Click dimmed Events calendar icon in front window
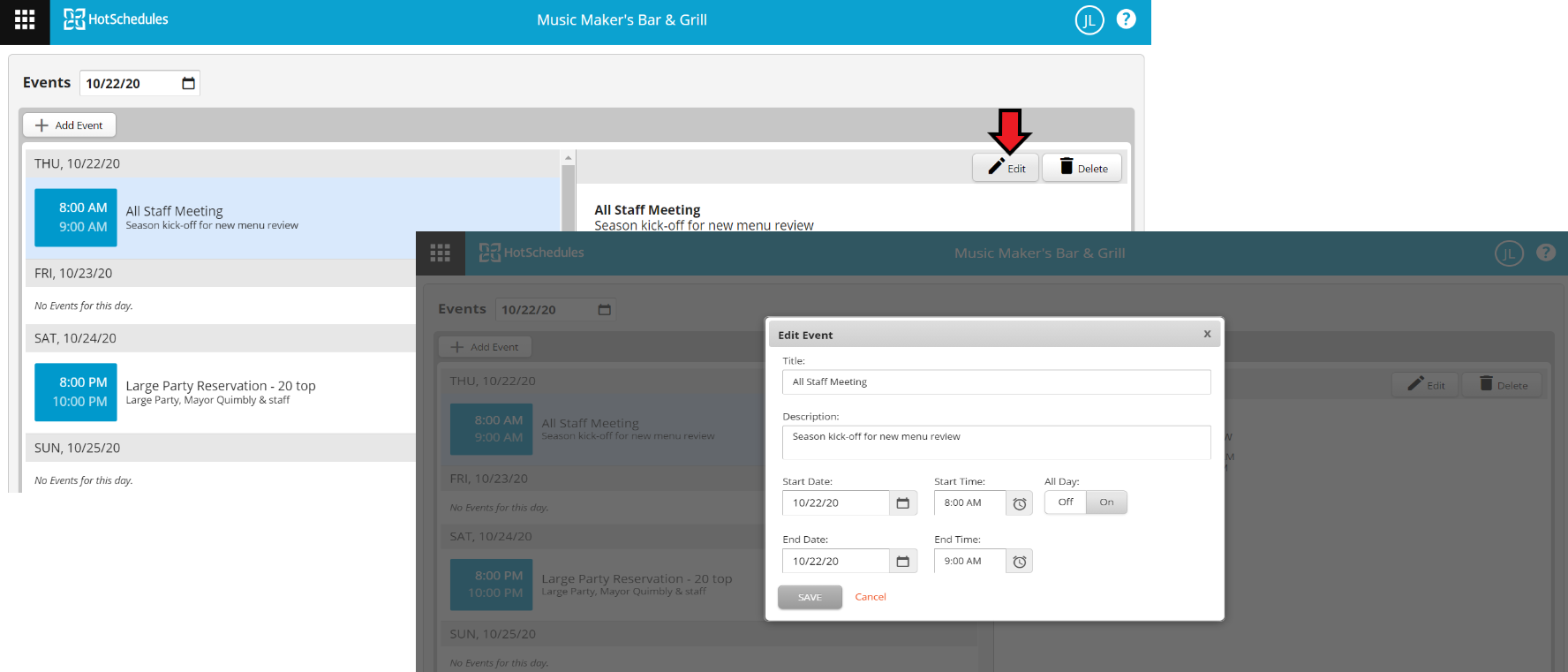Viewport: 1568px width, 672px height. click(x=605, y=309)
